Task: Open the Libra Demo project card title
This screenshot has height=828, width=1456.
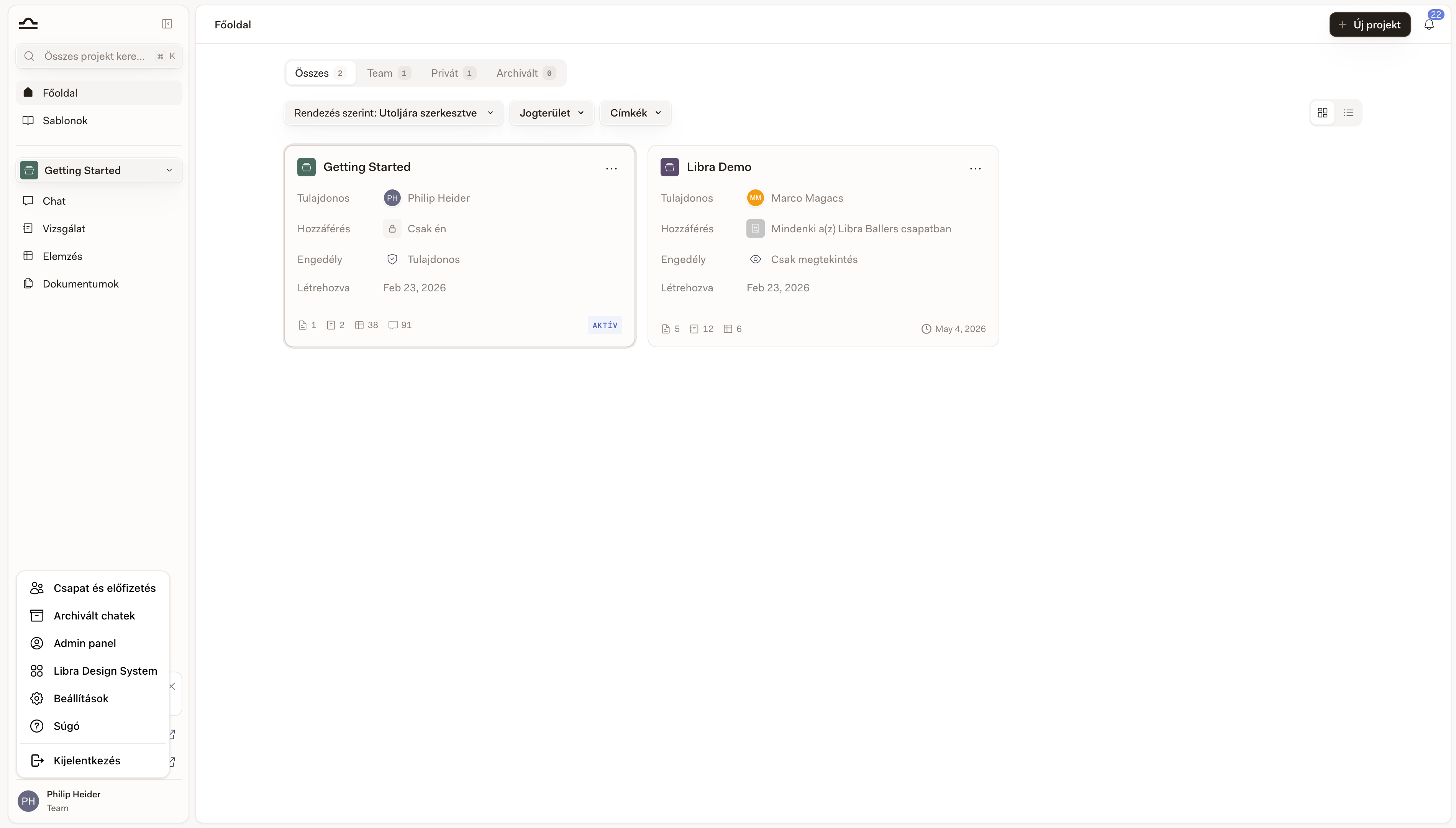Action: [x=719, y=167]
